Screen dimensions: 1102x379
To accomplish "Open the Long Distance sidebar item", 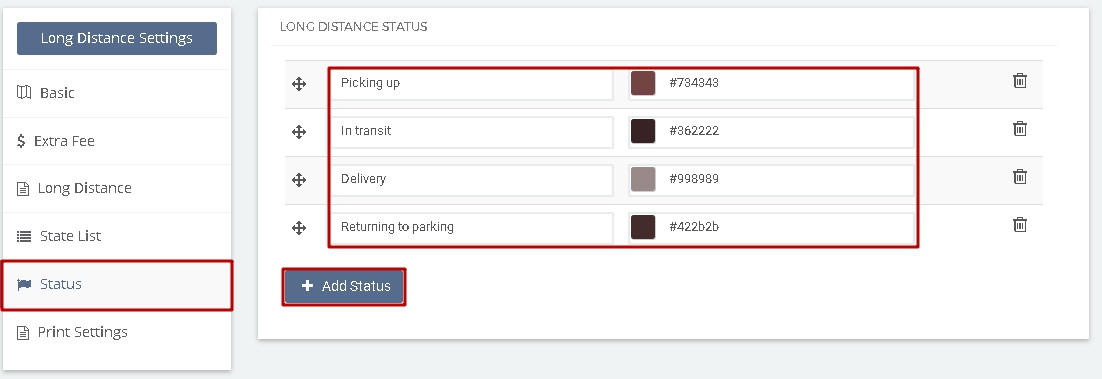I will (x=117, y=188).
